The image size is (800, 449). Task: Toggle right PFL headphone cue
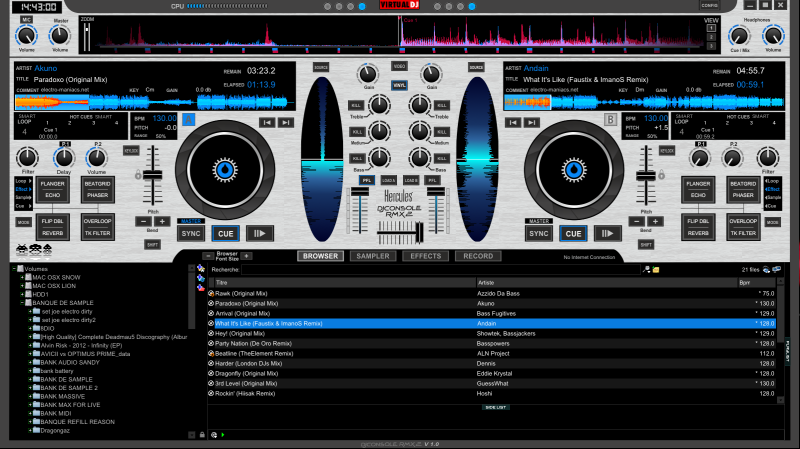432,180
